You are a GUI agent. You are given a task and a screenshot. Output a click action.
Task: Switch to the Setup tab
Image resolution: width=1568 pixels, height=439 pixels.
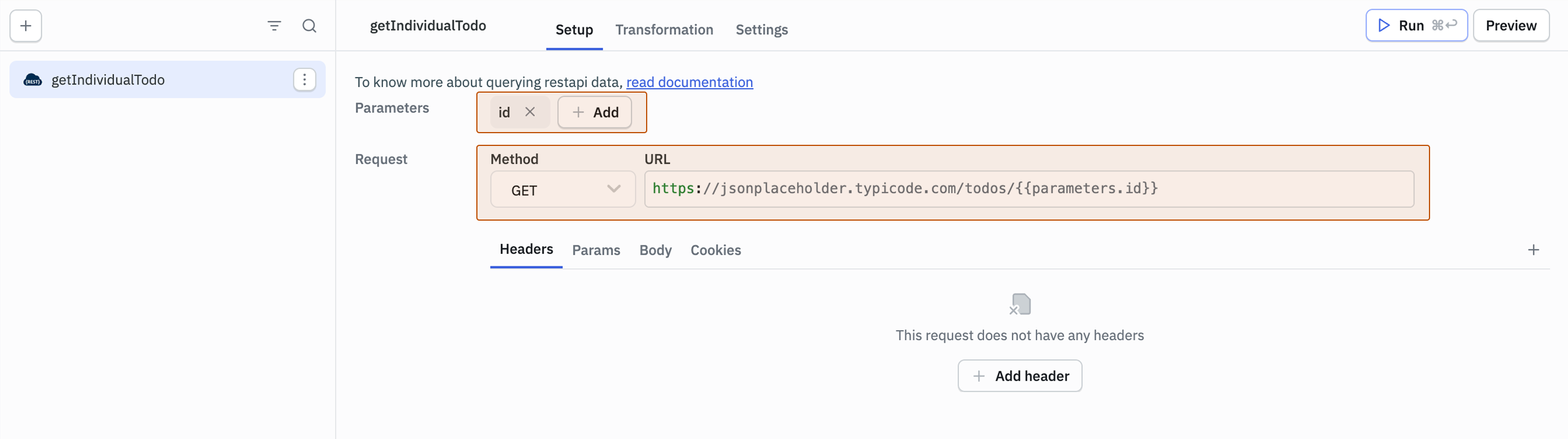coord(574,29)
